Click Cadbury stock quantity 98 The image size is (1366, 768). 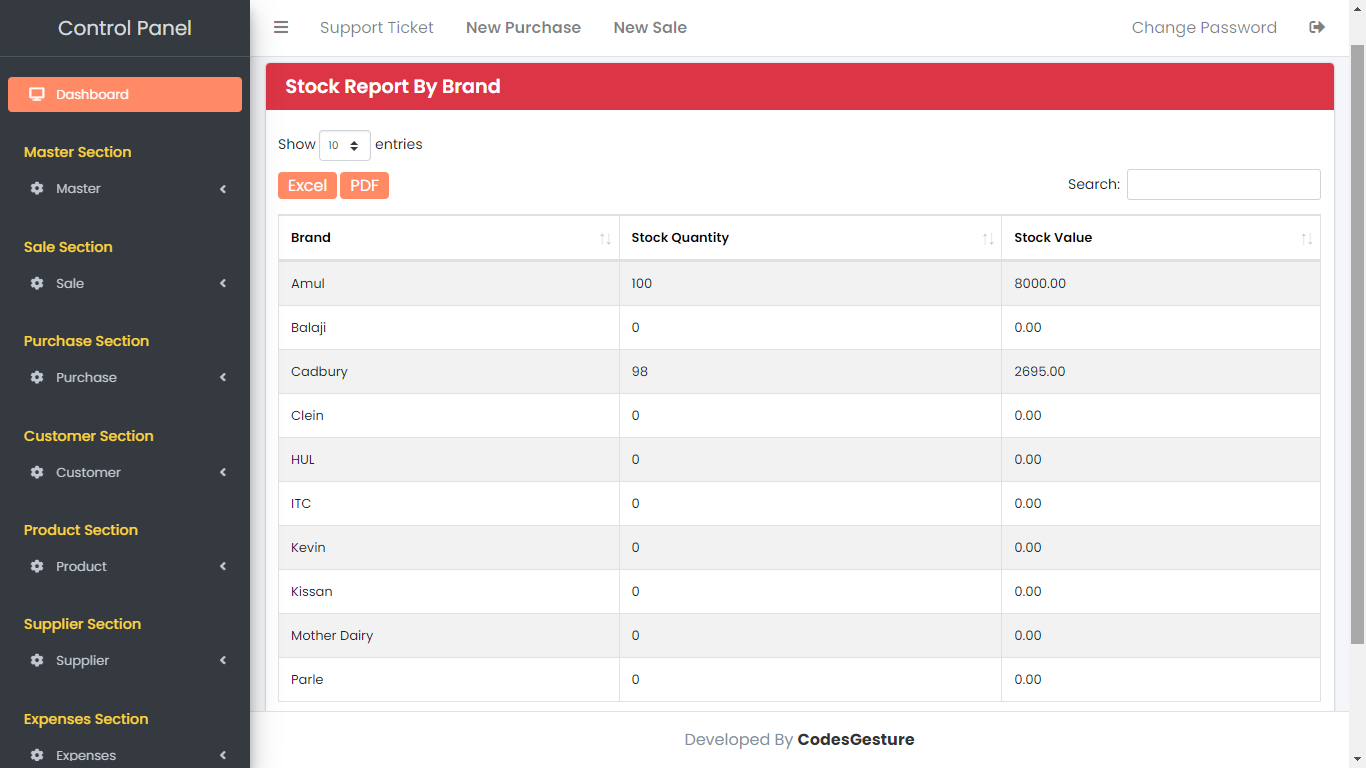pyautogui.click(x=640, y=371)
